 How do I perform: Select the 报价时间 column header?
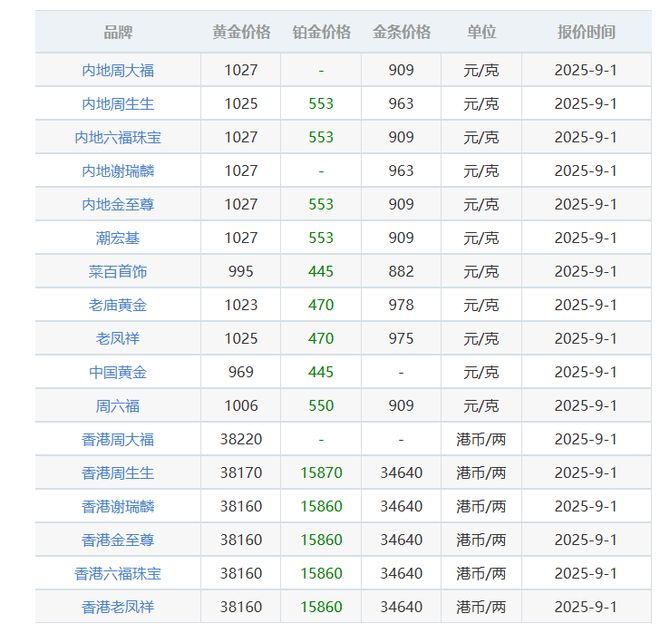pyautogui.click(x=586, y=32)
